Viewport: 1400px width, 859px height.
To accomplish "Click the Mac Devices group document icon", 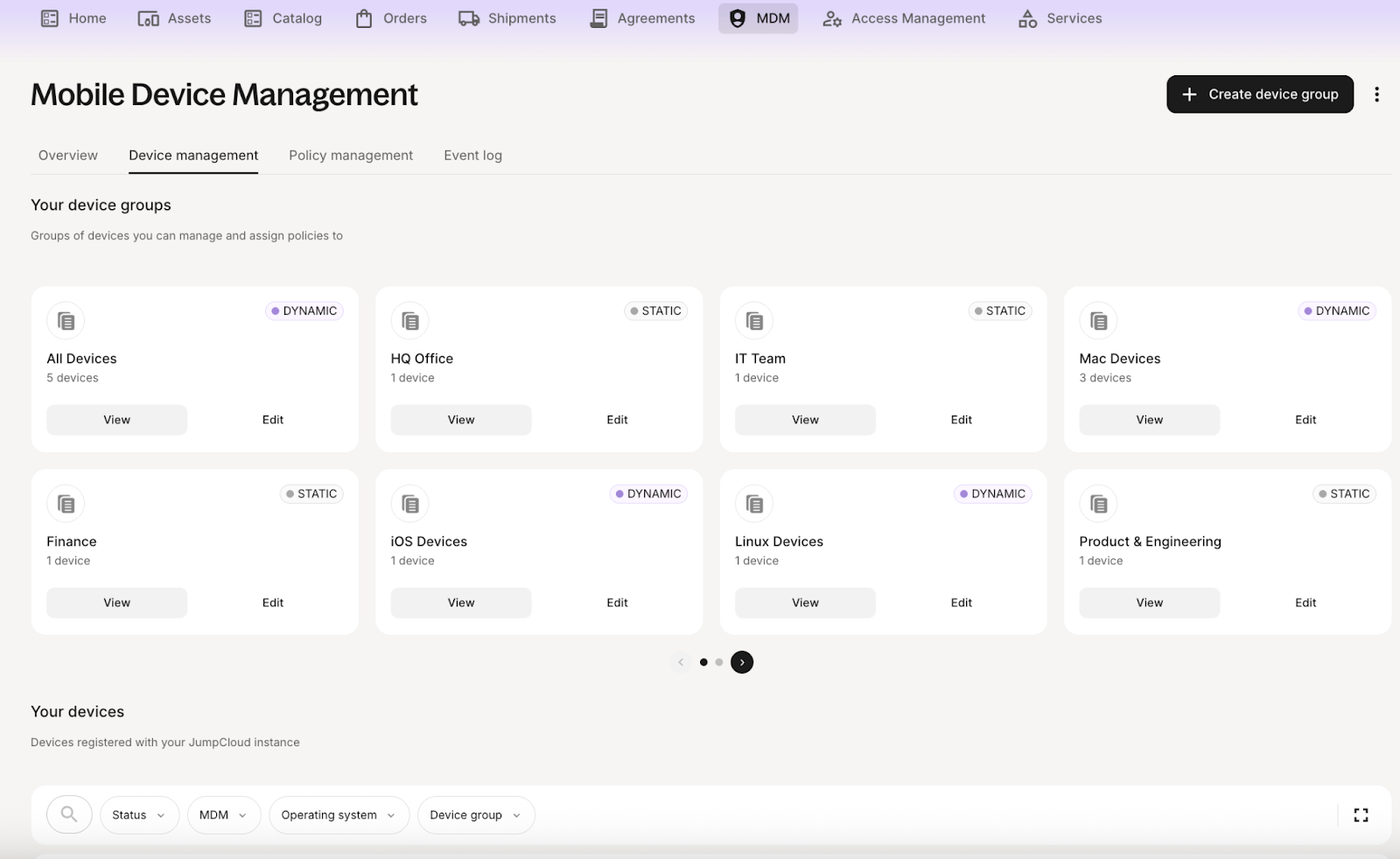I will (x=1098, y=321).
